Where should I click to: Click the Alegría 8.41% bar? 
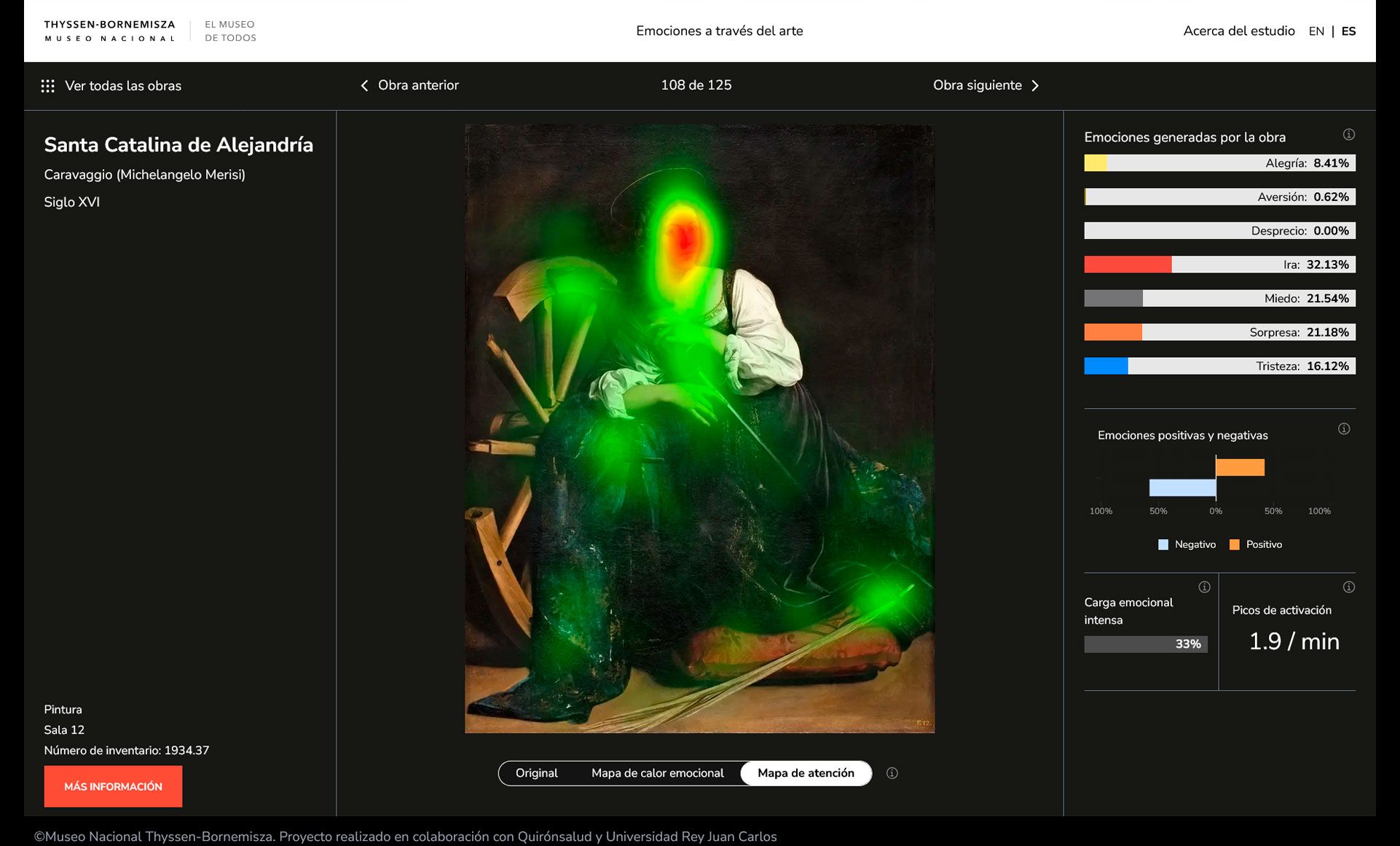[x=1219, y=163]
